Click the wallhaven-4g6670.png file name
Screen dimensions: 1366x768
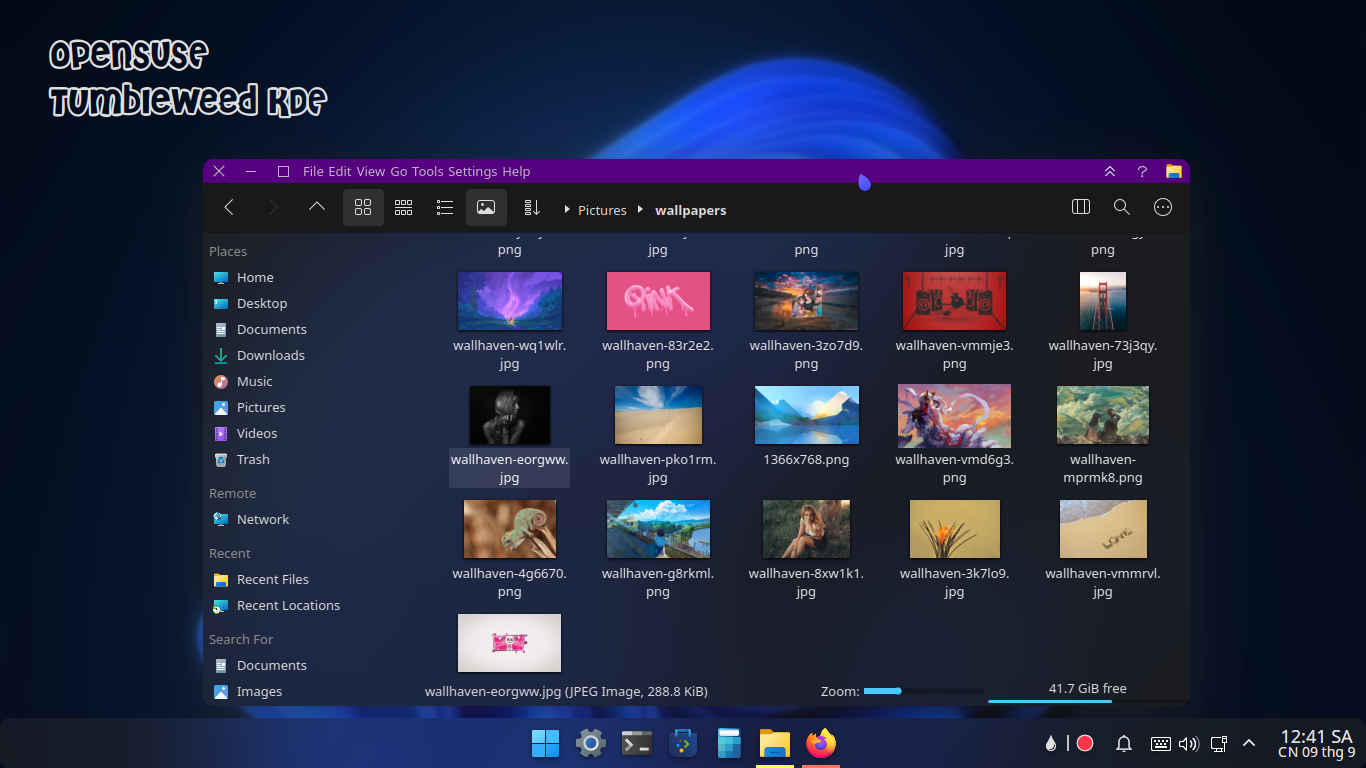[x=510, y=583]
